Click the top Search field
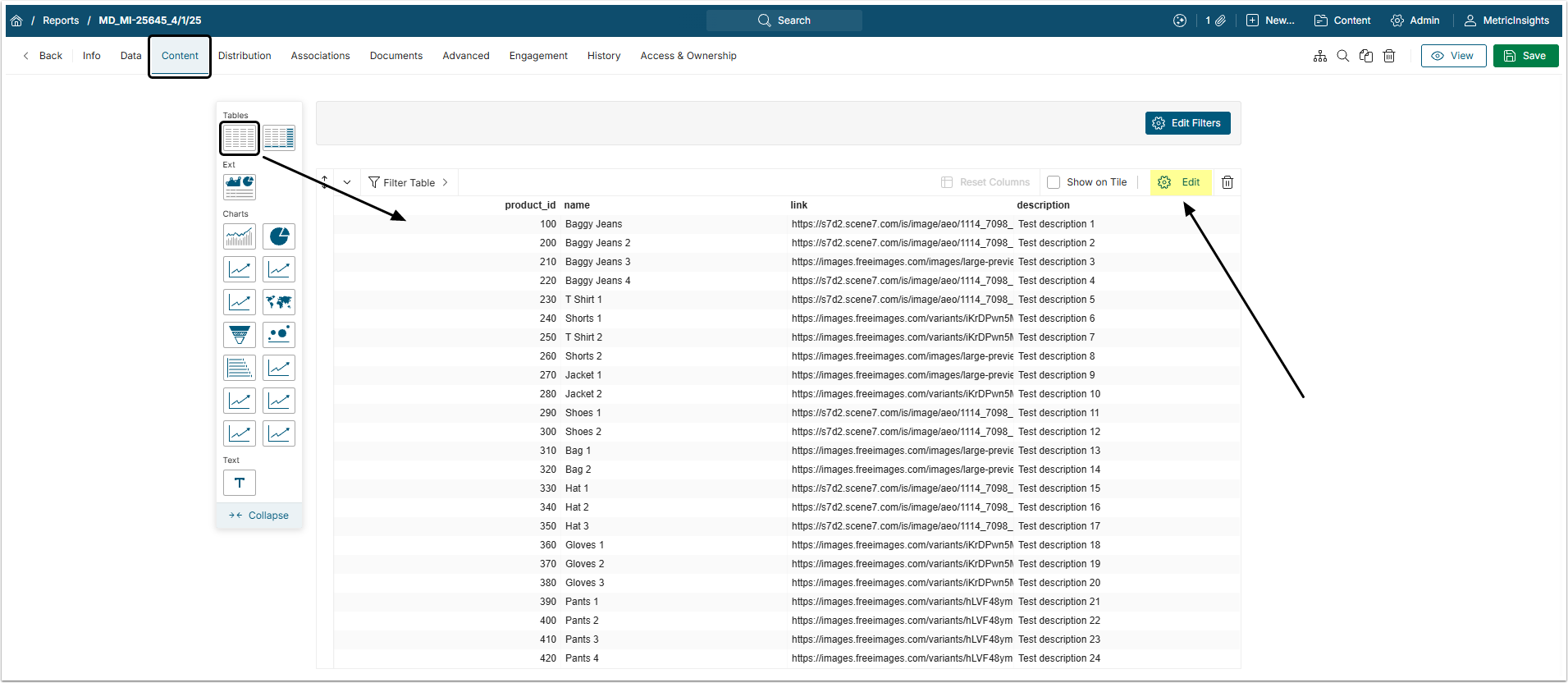1568x683 pixels. point(784,21)
